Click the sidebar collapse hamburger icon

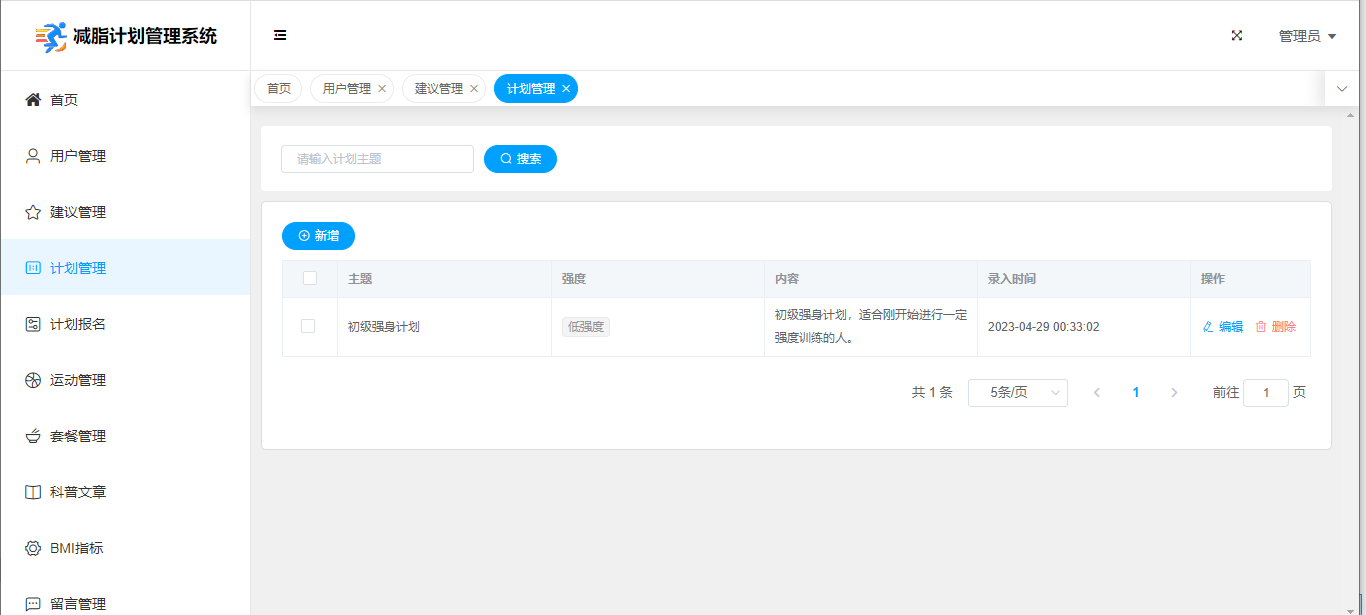pos(280,35)
